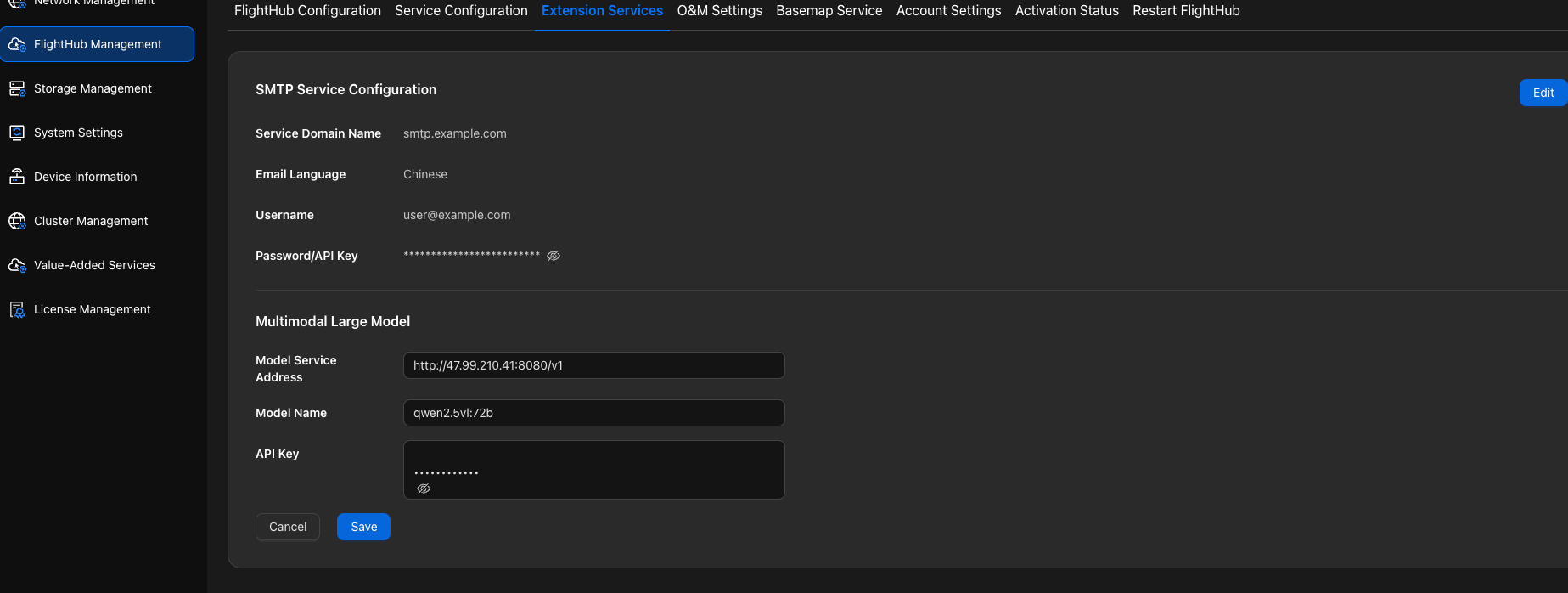This screenshot has height=593, width=1568.
Task: Switch to the O&M Settings tab
Action: tap(720, 11)
